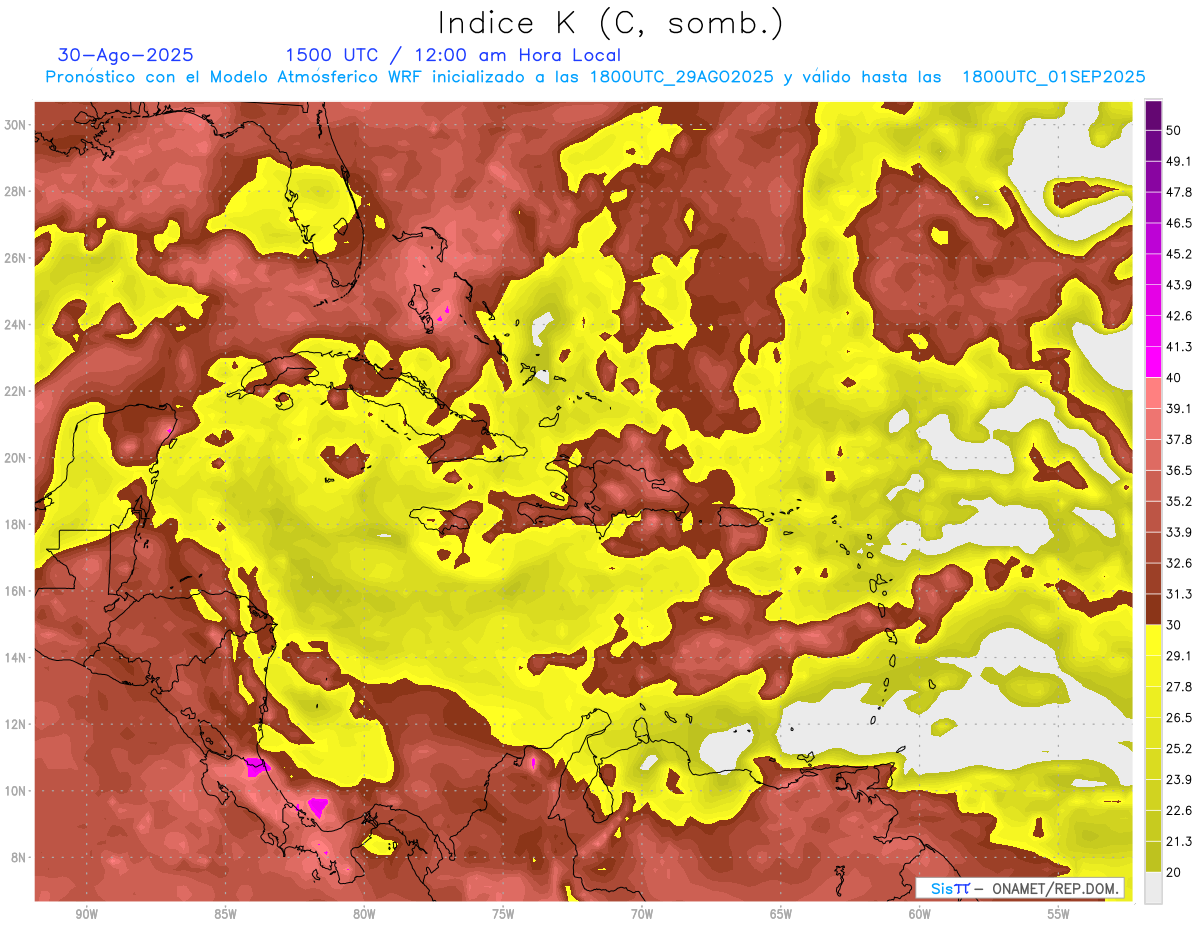Click the "28N" latitude label
This screenshot has width=1200, height=927.
pos(17,191)
